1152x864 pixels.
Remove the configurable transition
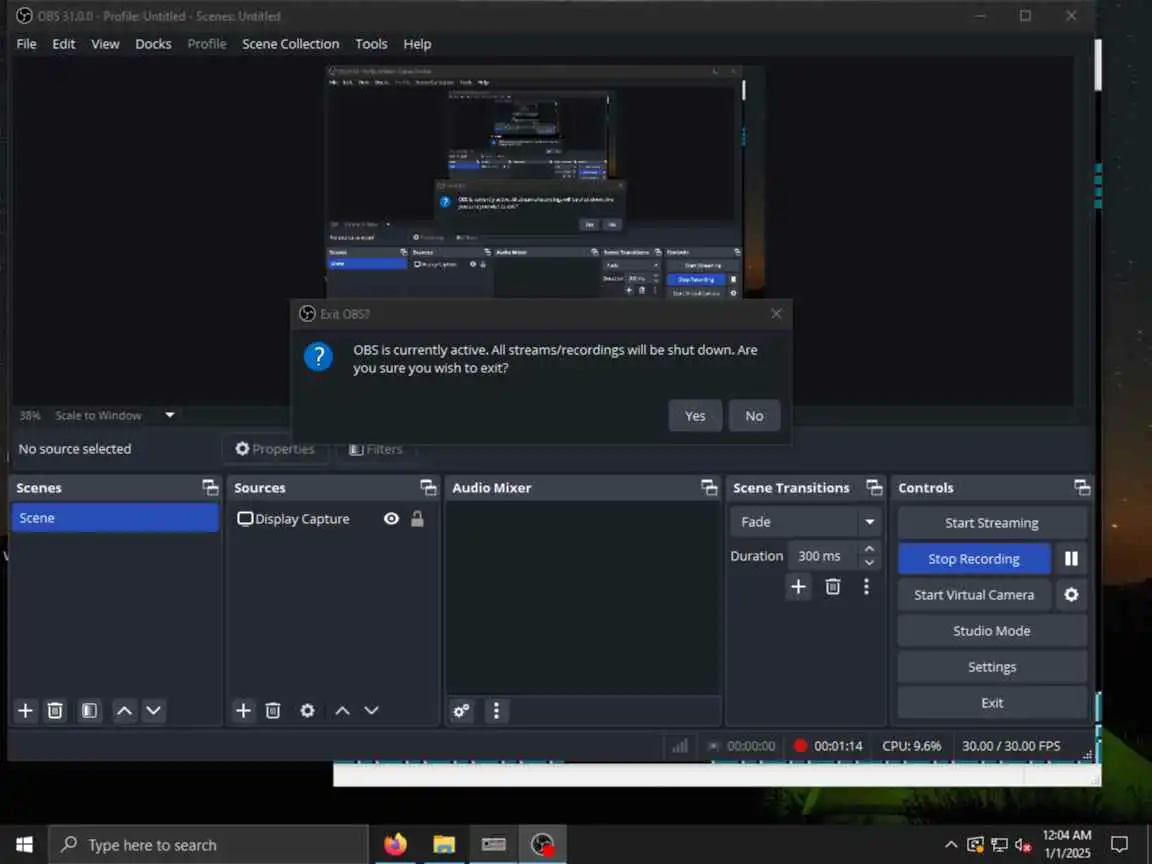[832, 586]
